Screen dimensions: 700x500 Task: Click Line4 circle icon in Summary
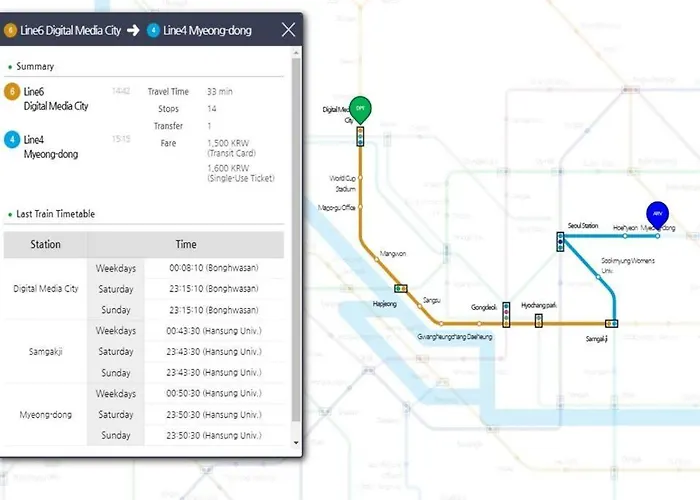[12, 139]
